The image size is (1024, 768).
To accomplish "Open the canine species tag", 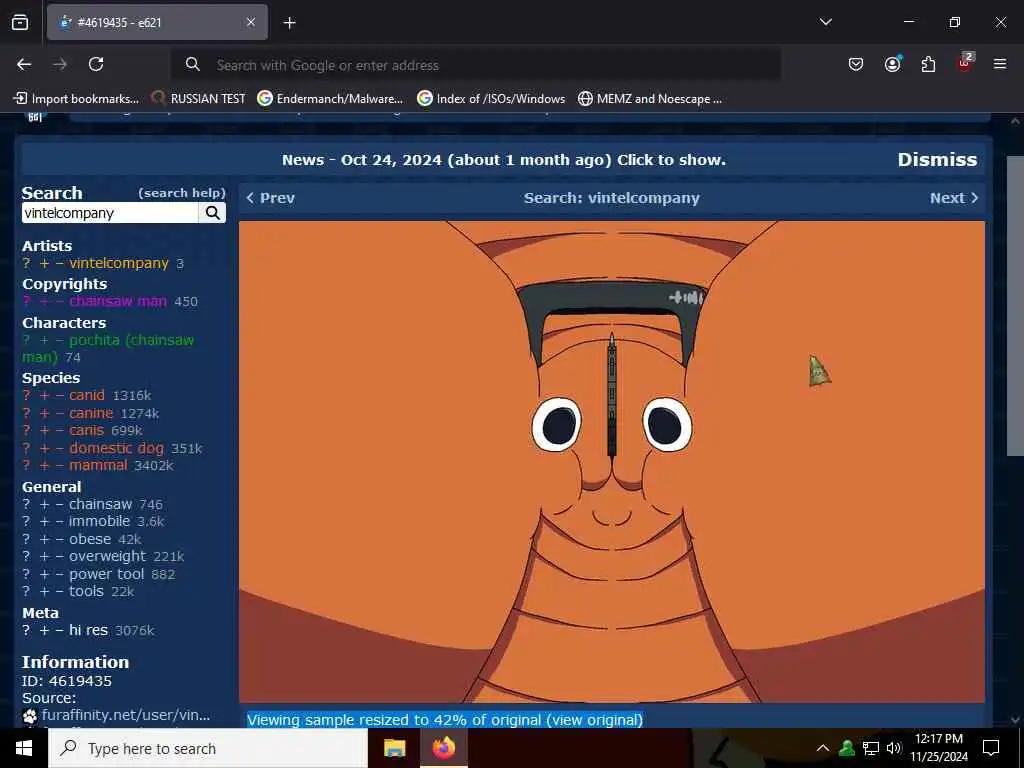I will pos(91,413).
